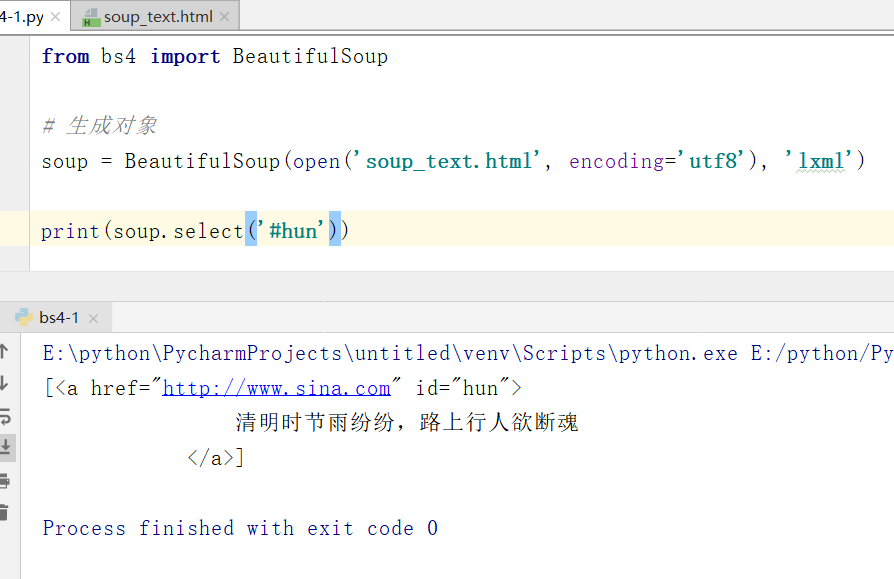Close the 4-1.py editor tab
Viewport: 894px width, 579px height.
pos(55,17)
